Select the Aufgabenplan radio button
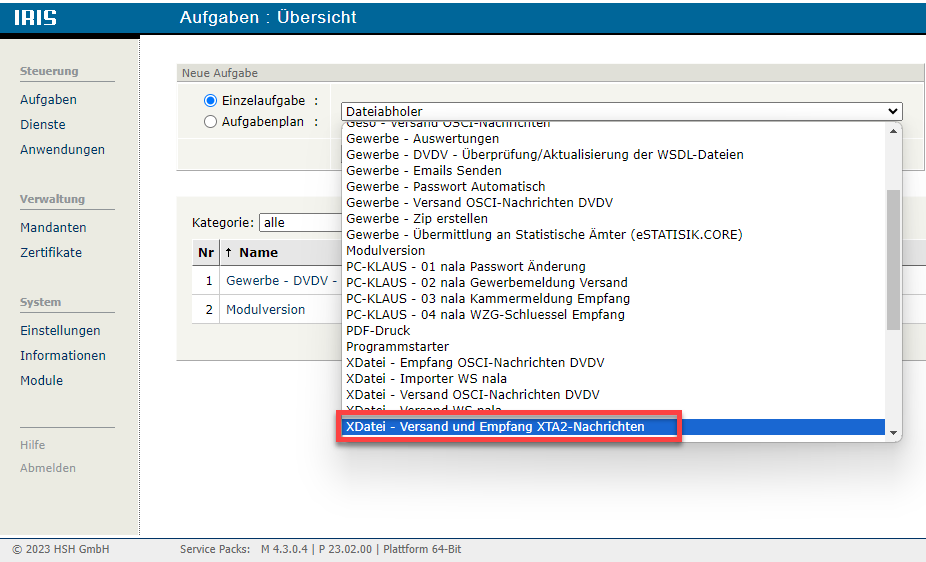 coord(210,122)
